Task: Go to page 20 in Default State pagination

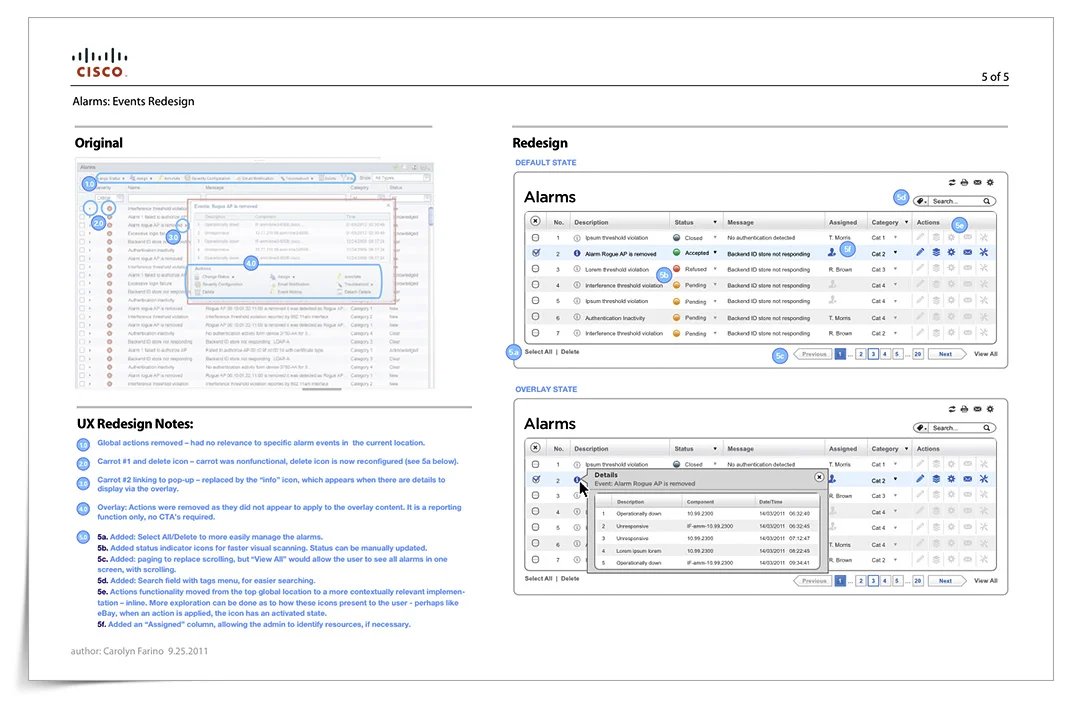Action: (917, 354)
